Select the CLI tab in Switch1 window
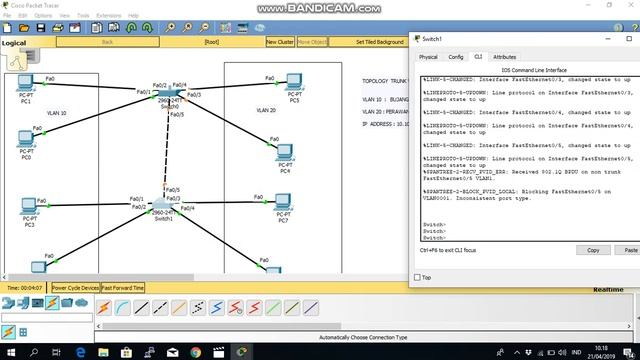This screenshot has height=360, width=640. coord(478,57)
